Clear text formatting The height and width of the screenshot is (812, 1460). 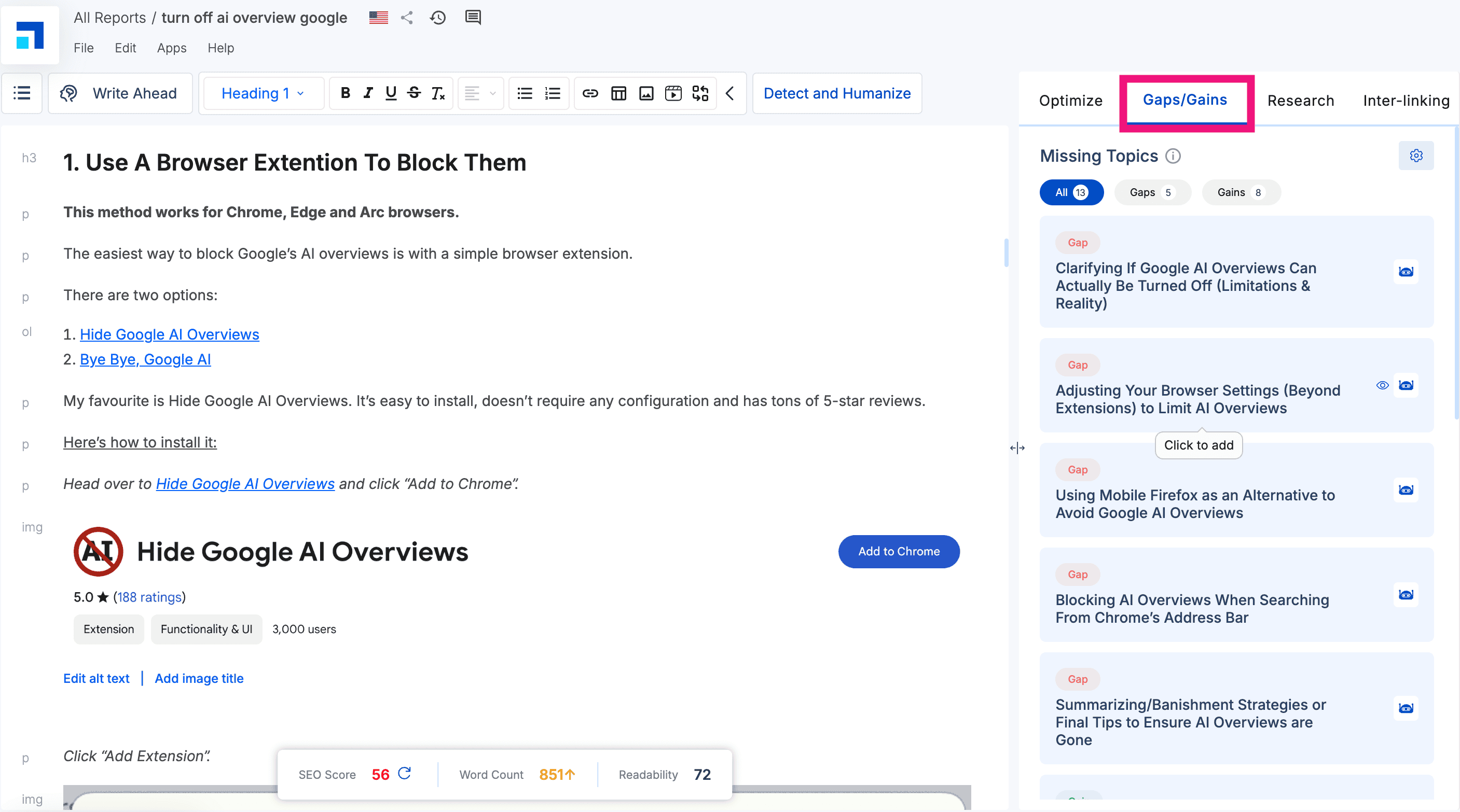[438, 93]
